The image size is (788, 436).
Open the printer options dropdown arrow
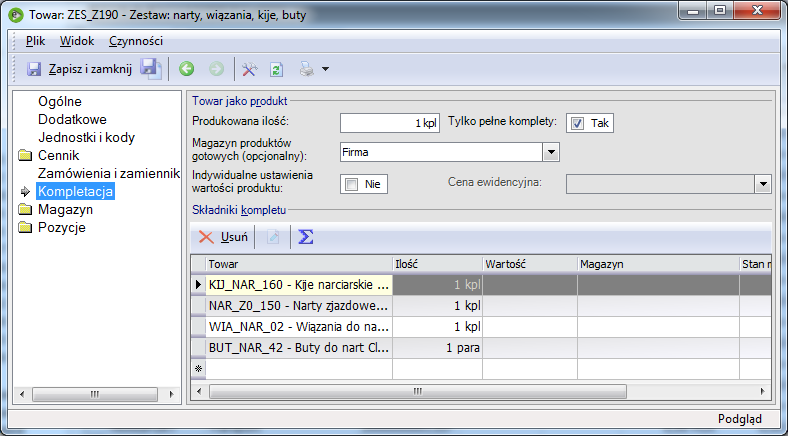pos(326,69)
